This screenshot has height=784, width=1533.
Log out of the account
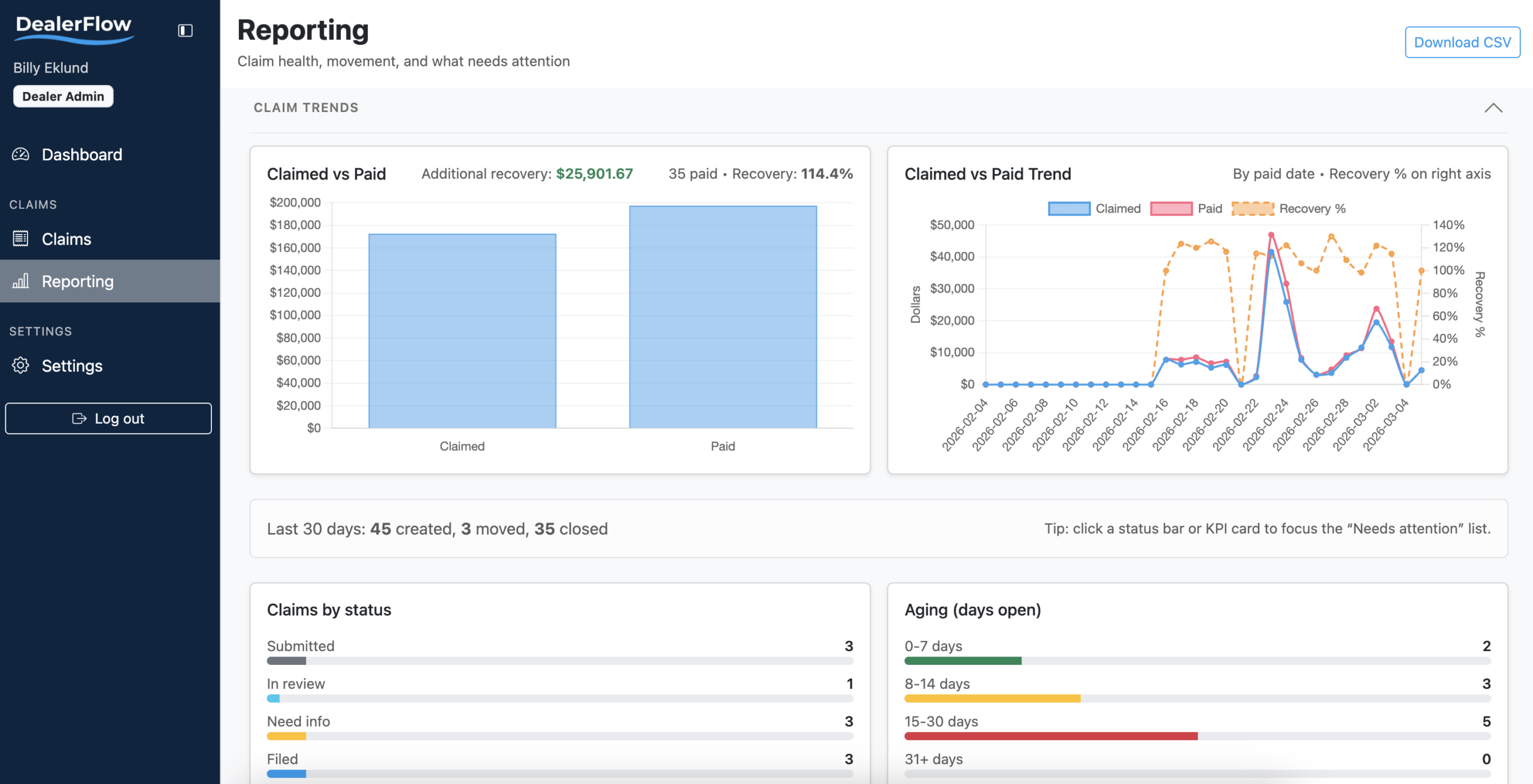pos(108,418)
